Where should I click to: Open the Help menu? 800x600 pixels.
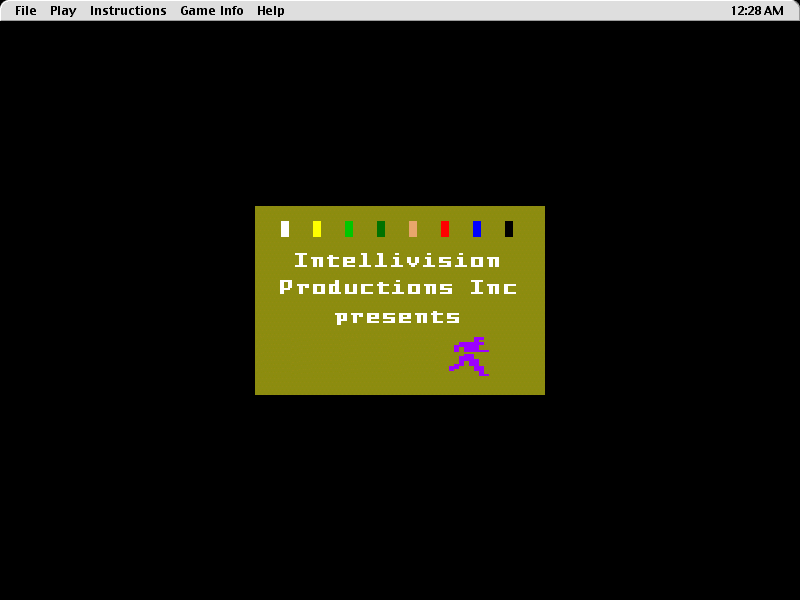[x=270, y=11]
